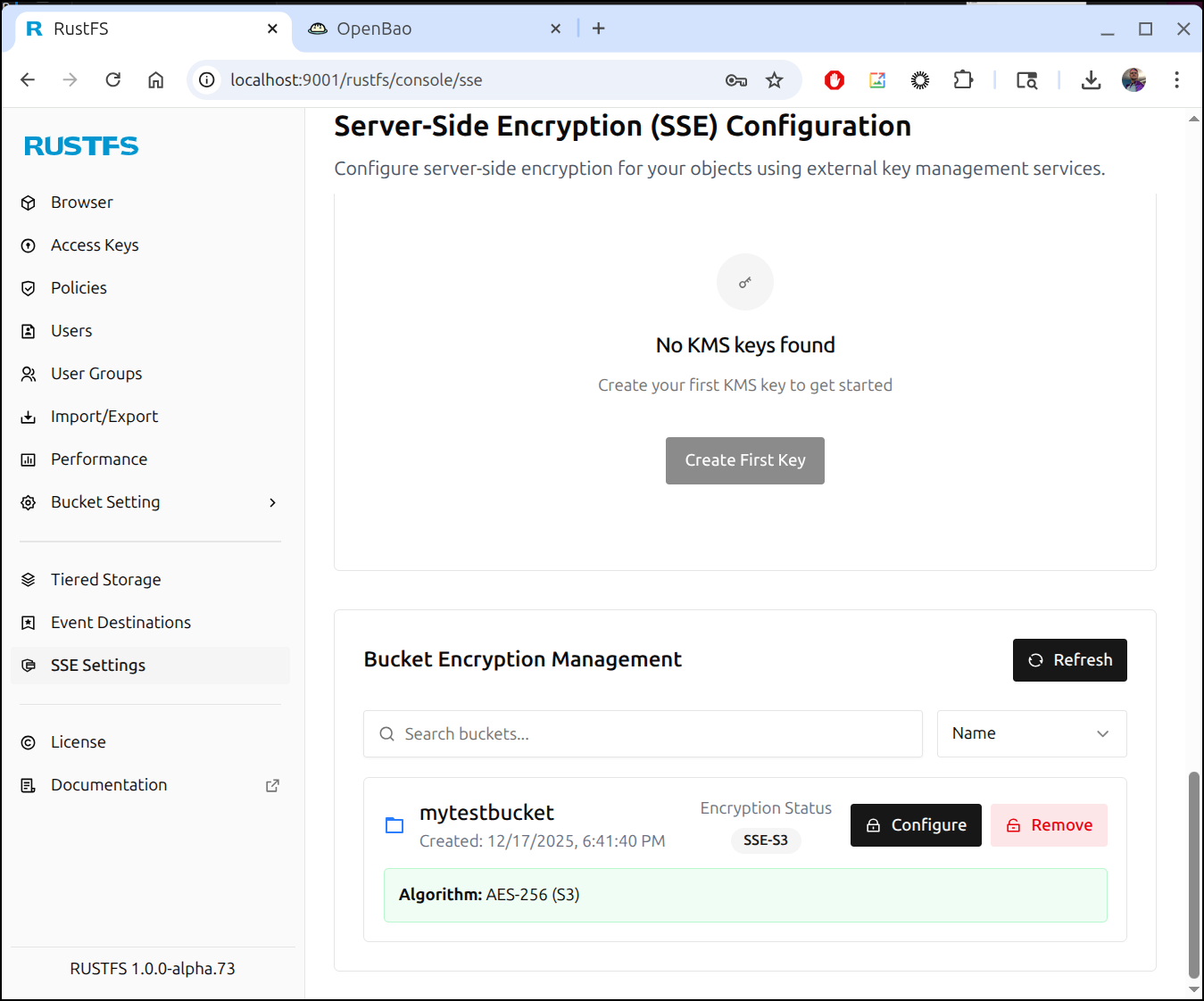This screenshot has width=1204, height=1001.
Task: Click the User Groups icon
Action: click(29, 374)
